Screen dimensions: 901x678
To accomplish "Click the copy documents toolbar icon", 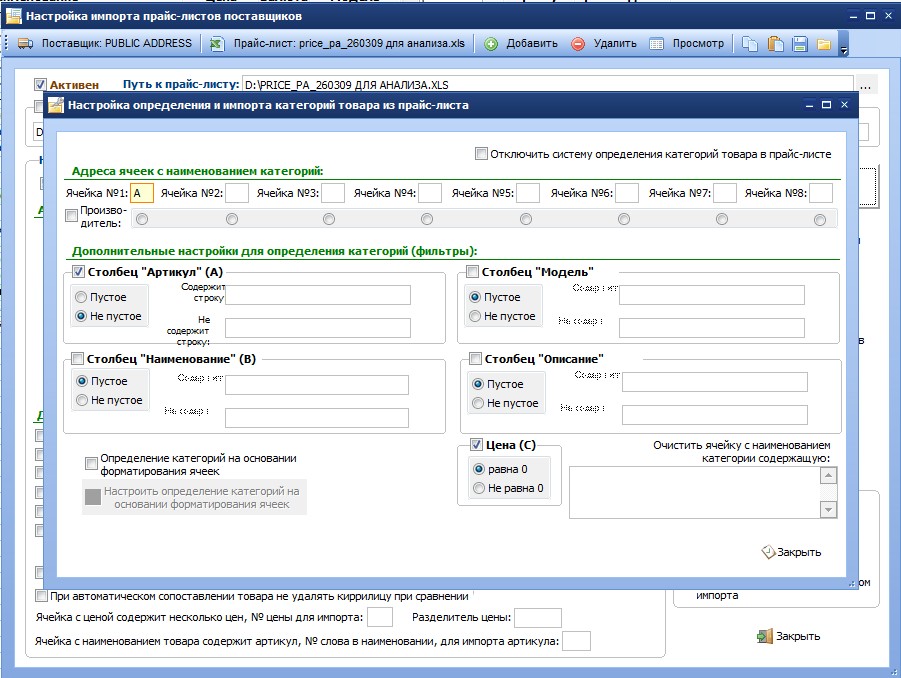I will [x=749, y=44].
